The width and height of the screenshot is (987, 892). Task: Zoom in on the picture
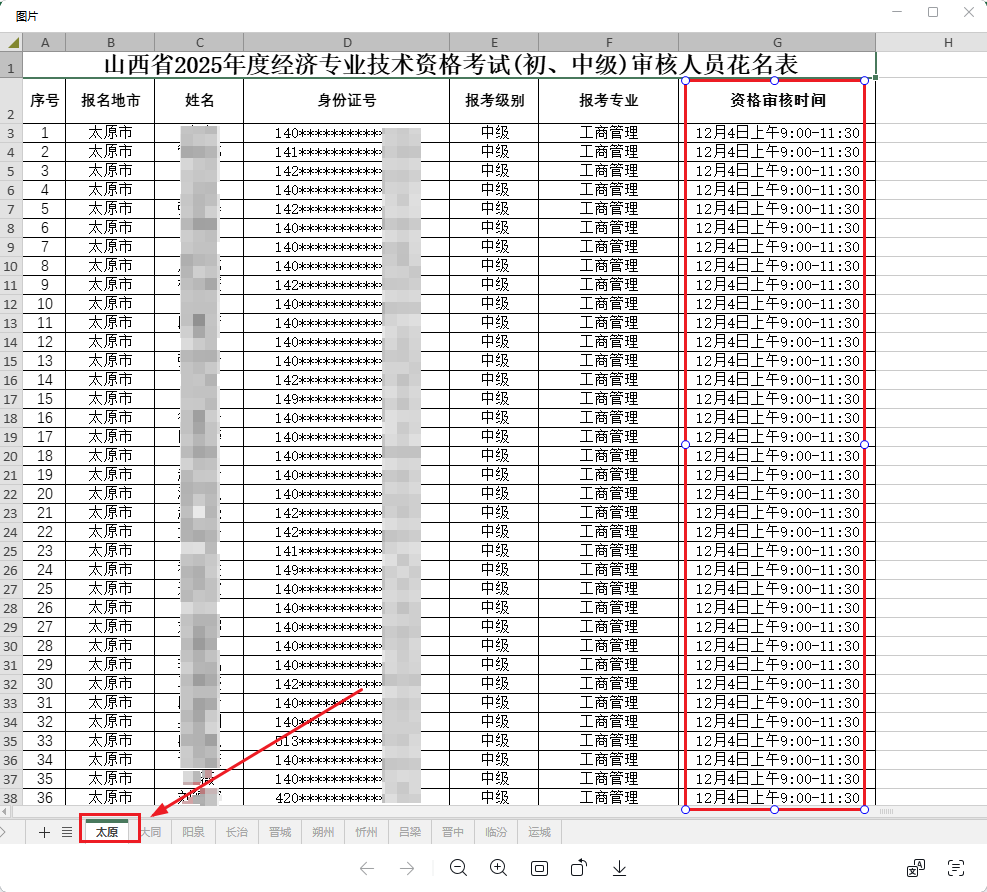(x=498, y=868)
